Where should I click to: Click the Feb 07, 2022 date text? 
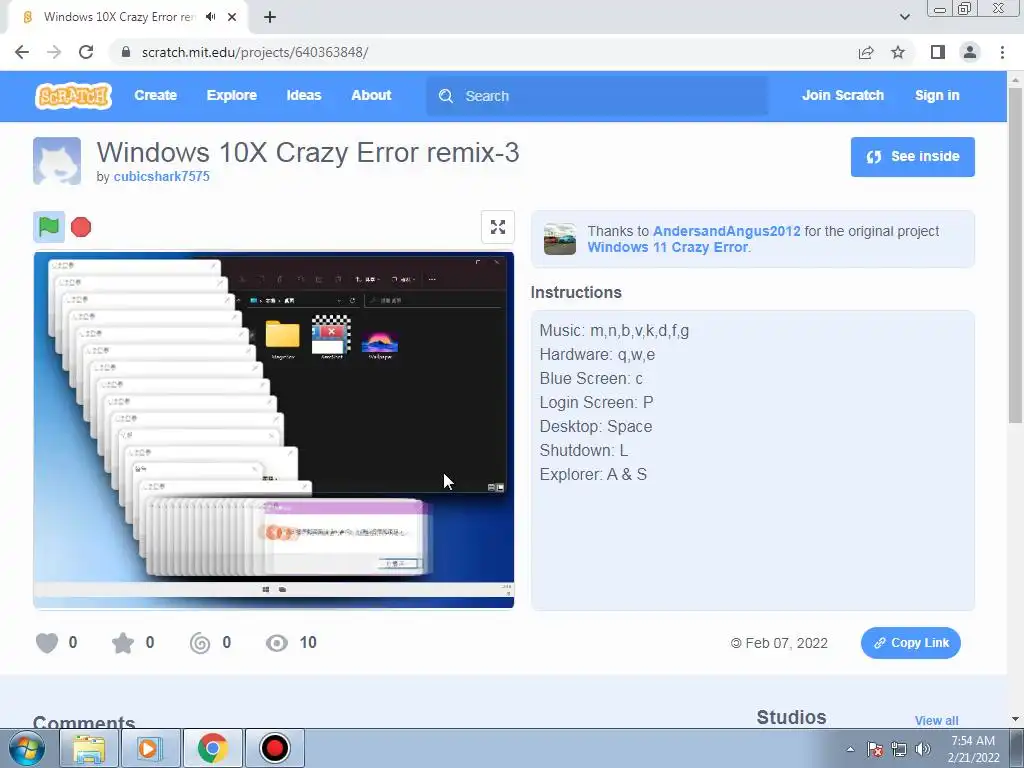coord(786,643)
